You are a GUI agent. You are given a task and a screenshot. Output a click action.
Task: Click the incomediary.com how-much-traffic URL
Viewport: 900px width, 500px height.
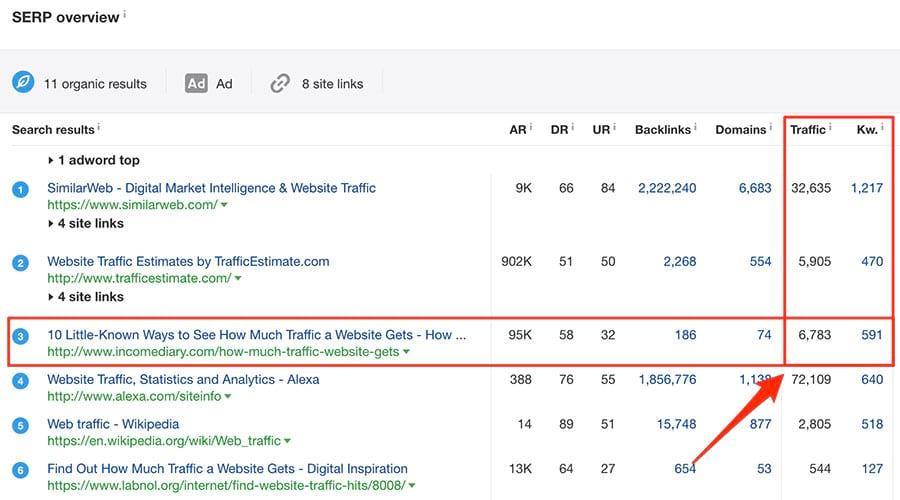pyautogui.click(x=223, y=352)
